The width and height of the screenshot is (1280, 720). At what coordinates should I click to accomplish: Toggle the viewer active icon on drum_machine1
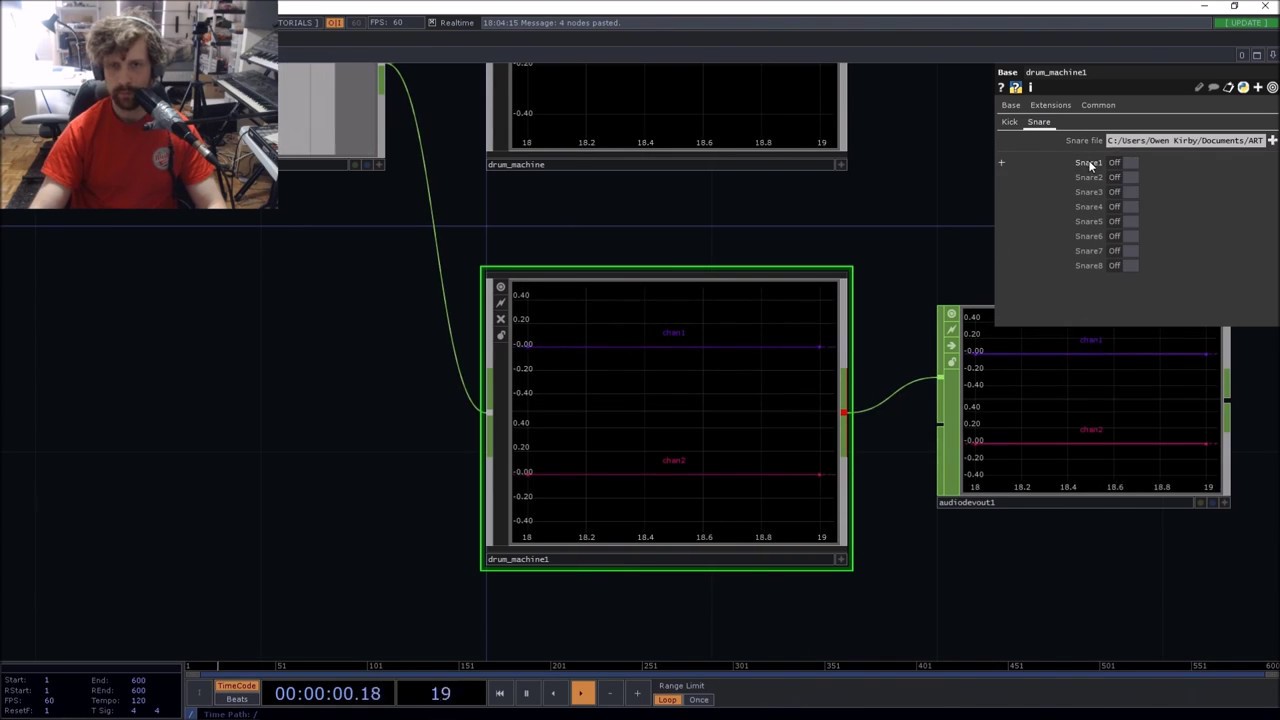pyautogui.click(x=501, y=287)
